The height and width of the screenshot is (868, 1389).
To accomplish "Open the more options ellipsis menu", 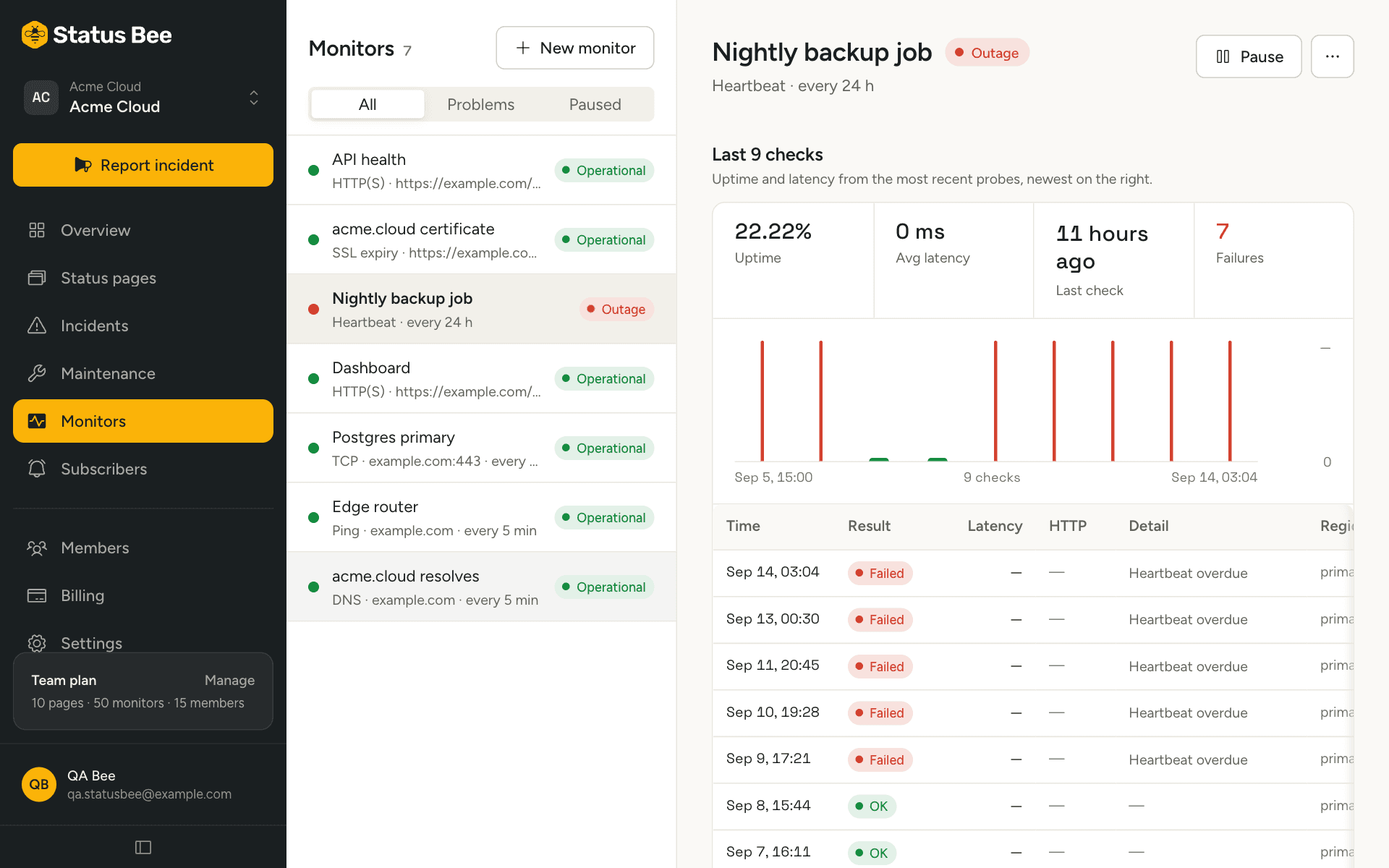I will pyautogui.click(x=1333, y=56).
